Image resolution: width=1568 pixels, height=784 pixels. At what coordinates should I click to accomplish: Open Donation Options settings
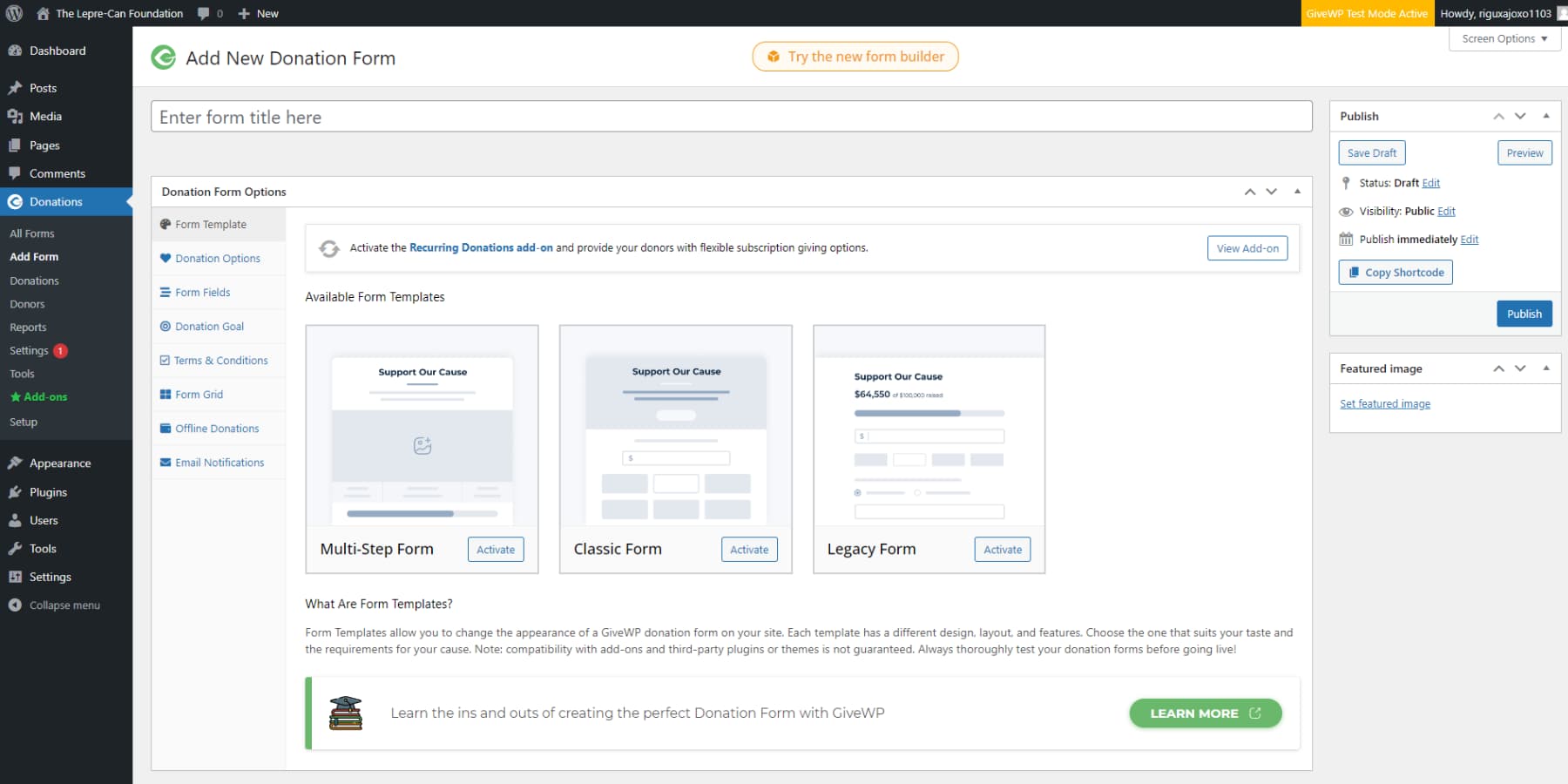[217, 258]
